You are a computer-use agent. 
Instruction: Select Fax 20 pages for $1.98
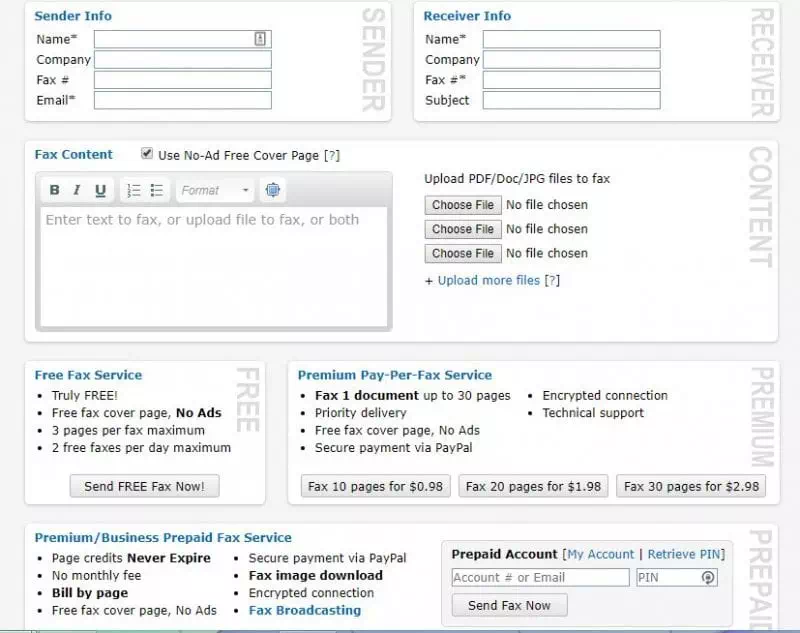tap(533, 486)
